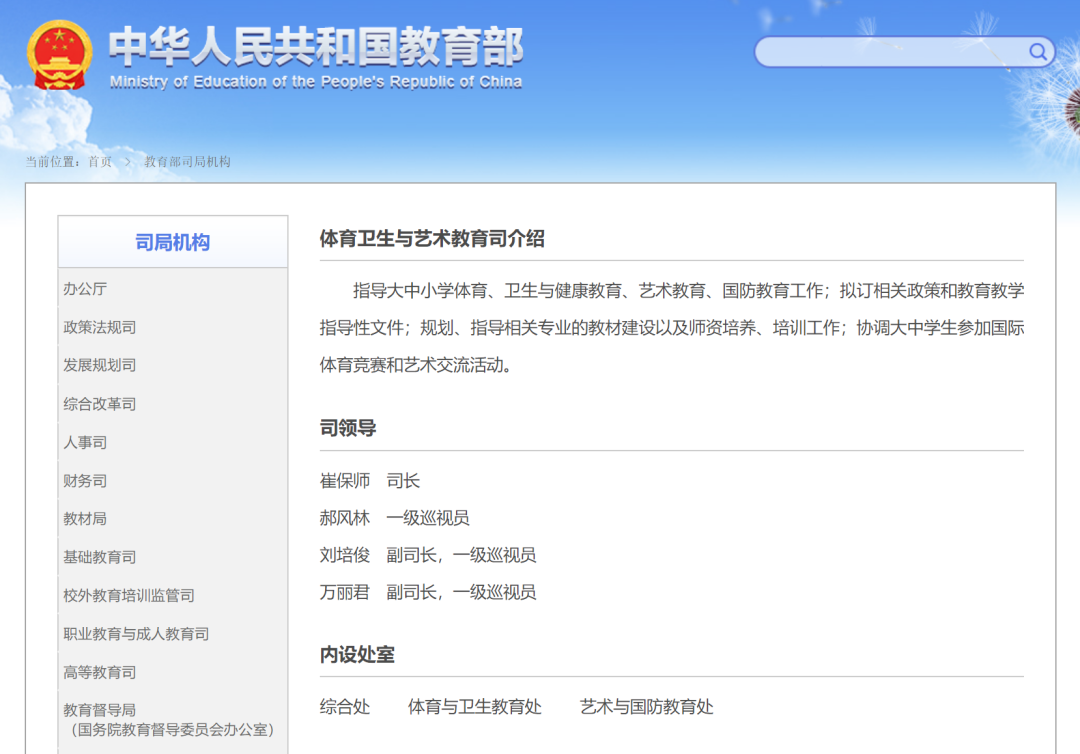Open 发展规划司 sidebar entry
Screen dimensions: 1080x754
[x=100, y=365]
